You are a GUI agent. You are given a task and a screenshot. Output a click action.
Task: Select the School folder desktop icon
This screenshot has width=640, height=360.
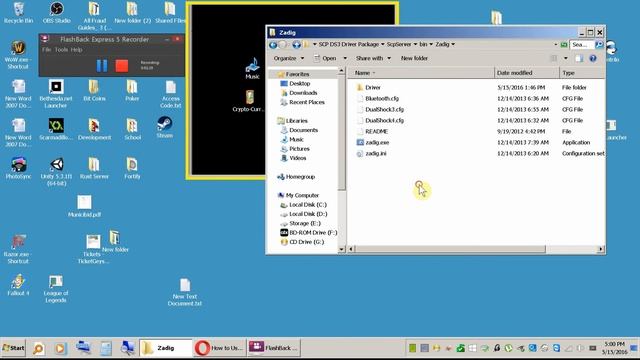click(132, 129)
